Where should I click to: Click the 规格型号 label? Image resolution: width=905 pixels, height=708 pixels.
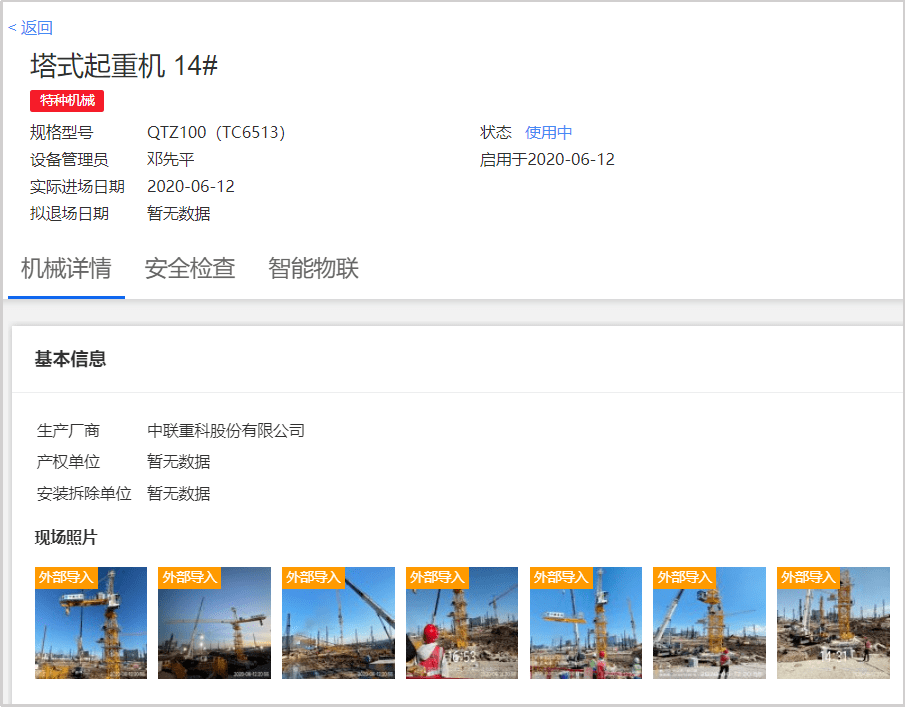62,132
